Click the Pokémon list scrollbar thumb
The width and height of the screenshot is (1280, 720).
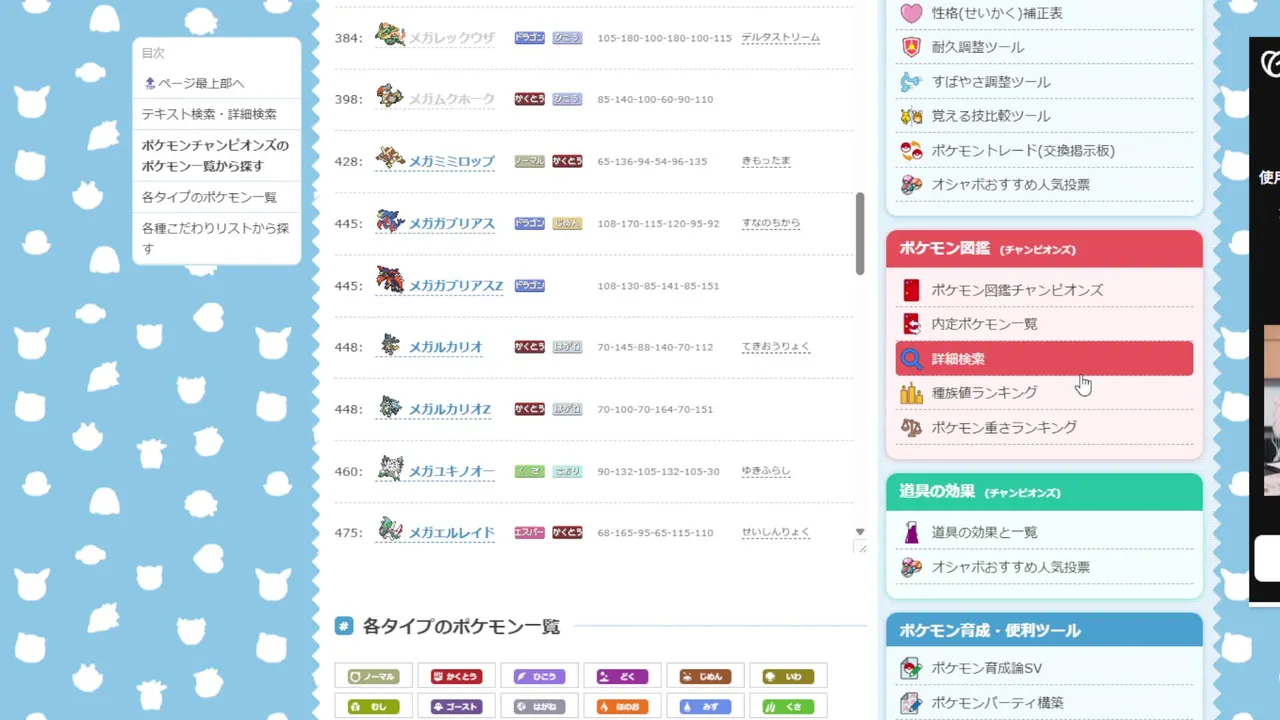click(x=860, y=233)
